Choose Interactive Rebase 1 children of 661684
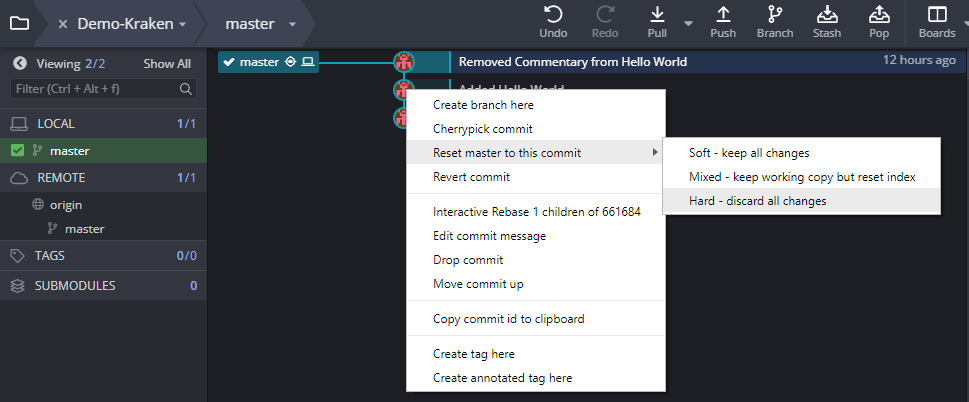Image resolution: width=969 pixels, height=402 pixels. coord(536,212)
